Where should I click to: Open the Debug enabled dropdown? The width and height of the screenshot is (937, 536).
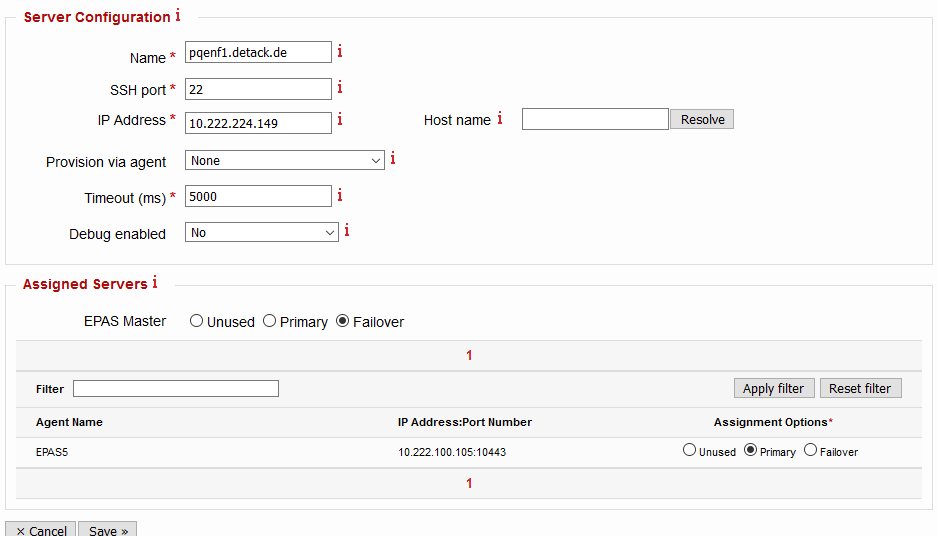coord(262,233)
